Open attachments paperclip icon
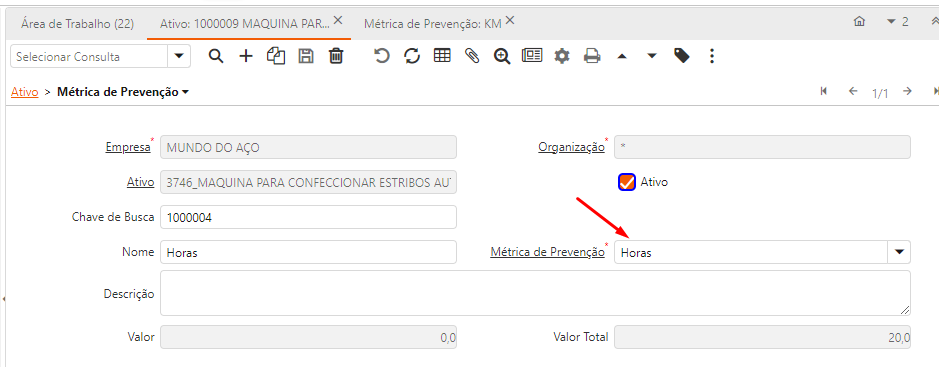 [x=472, y=56]
